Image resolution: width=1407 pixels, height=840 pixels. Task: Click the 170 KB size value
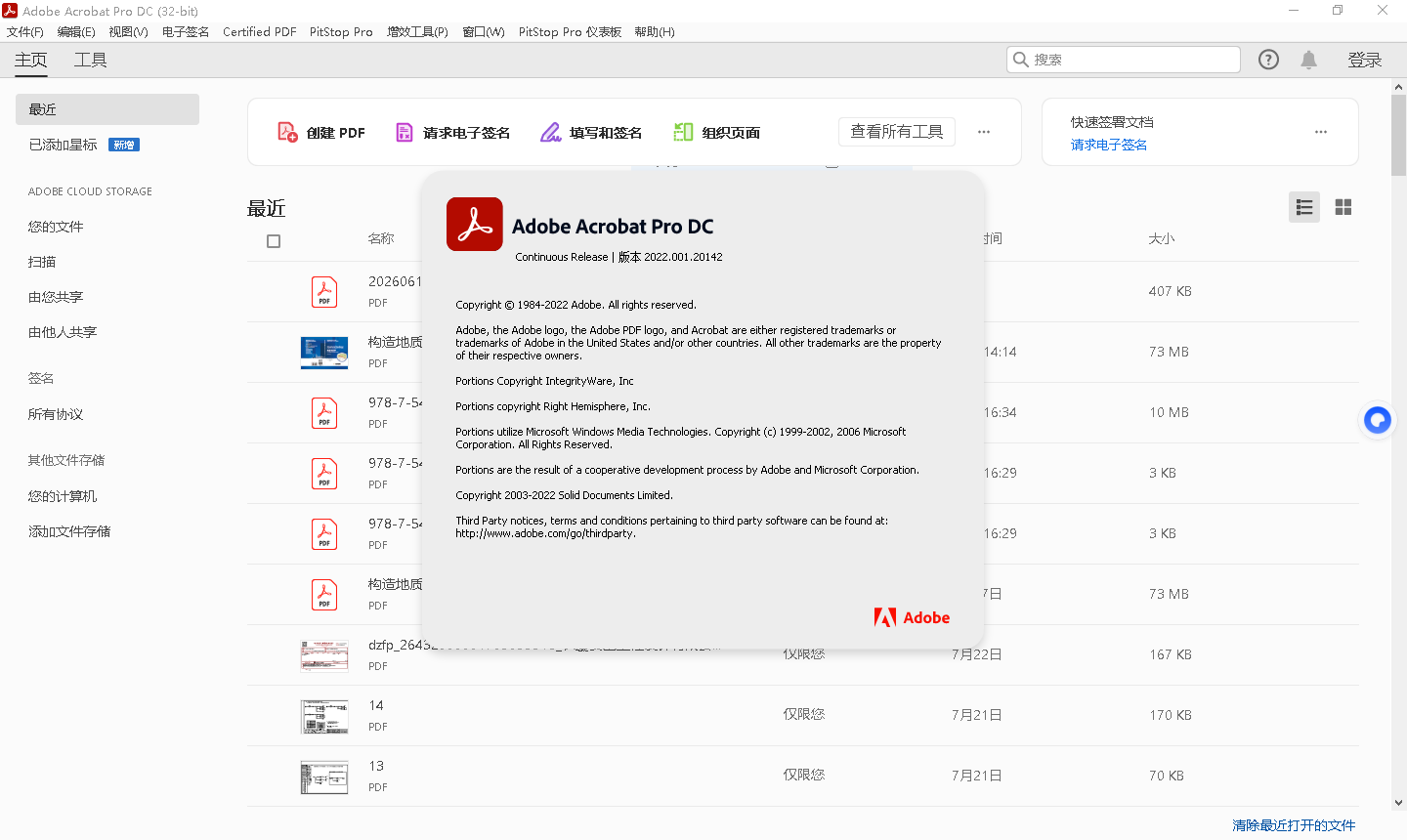(1171, 715)
